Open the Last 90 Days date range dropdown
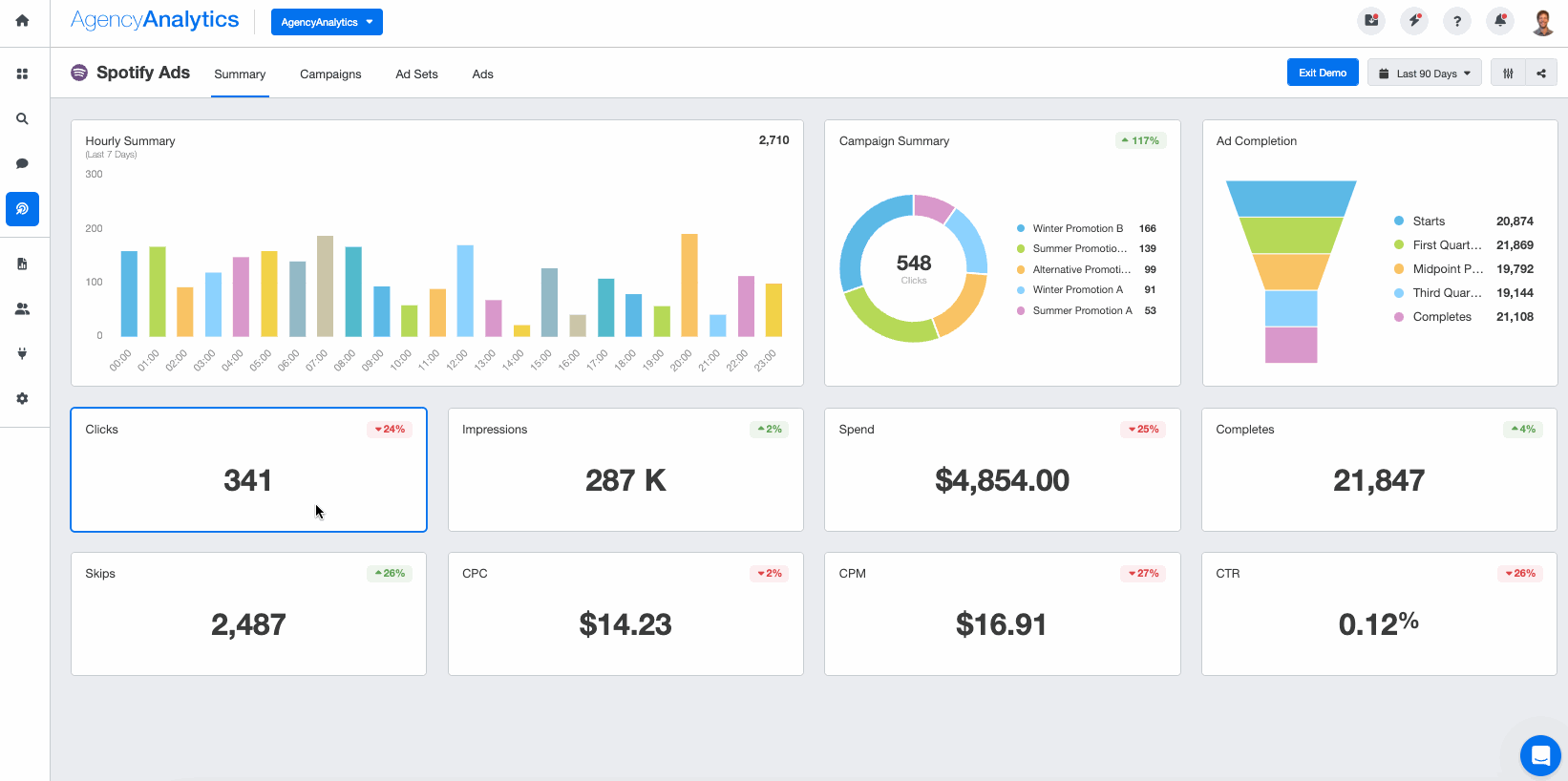This screenshot has width=1568, height=781. 1424,74
